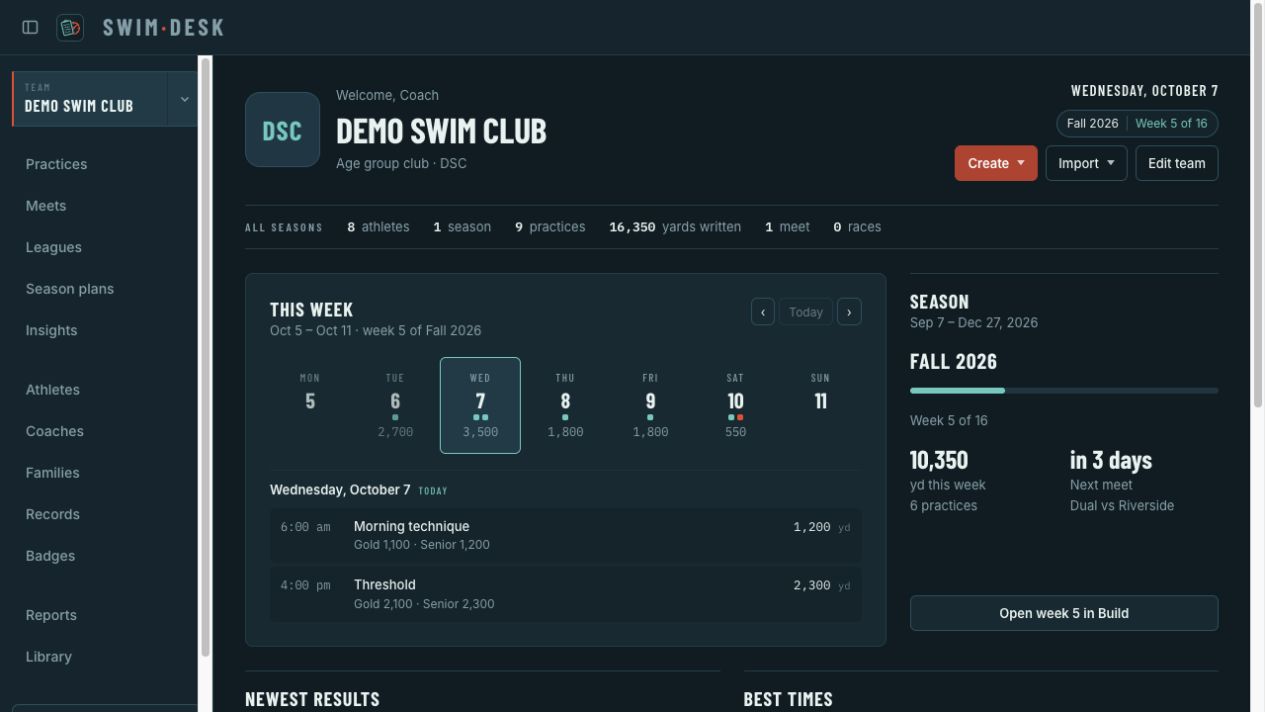Screen dimensions: 1265x712
Task: Open Practices in the sidebar
Action: click(56, 164)
